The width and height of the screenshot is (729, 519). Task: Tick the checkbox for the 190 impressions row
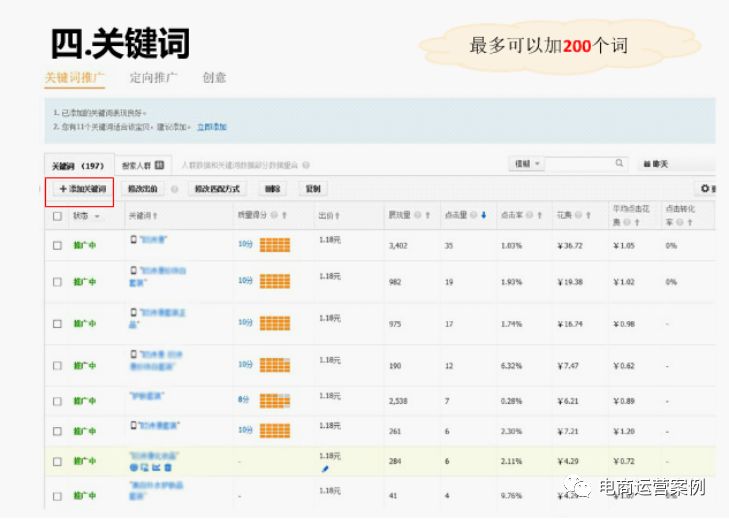57,366
